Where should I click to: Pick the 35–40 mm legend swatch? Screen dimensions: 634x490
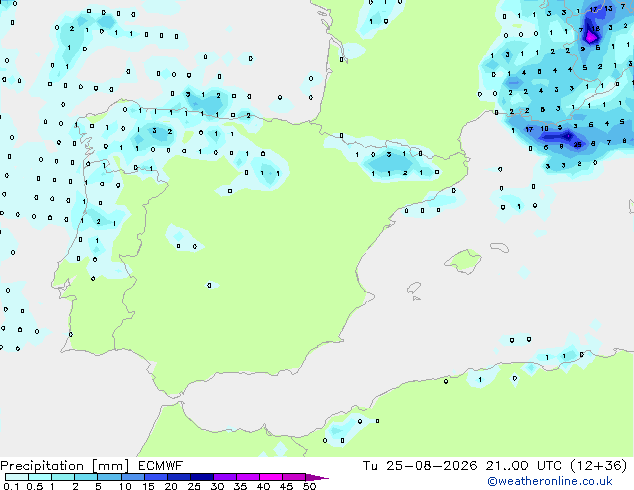pyautogui.click(x=247, y=477)
